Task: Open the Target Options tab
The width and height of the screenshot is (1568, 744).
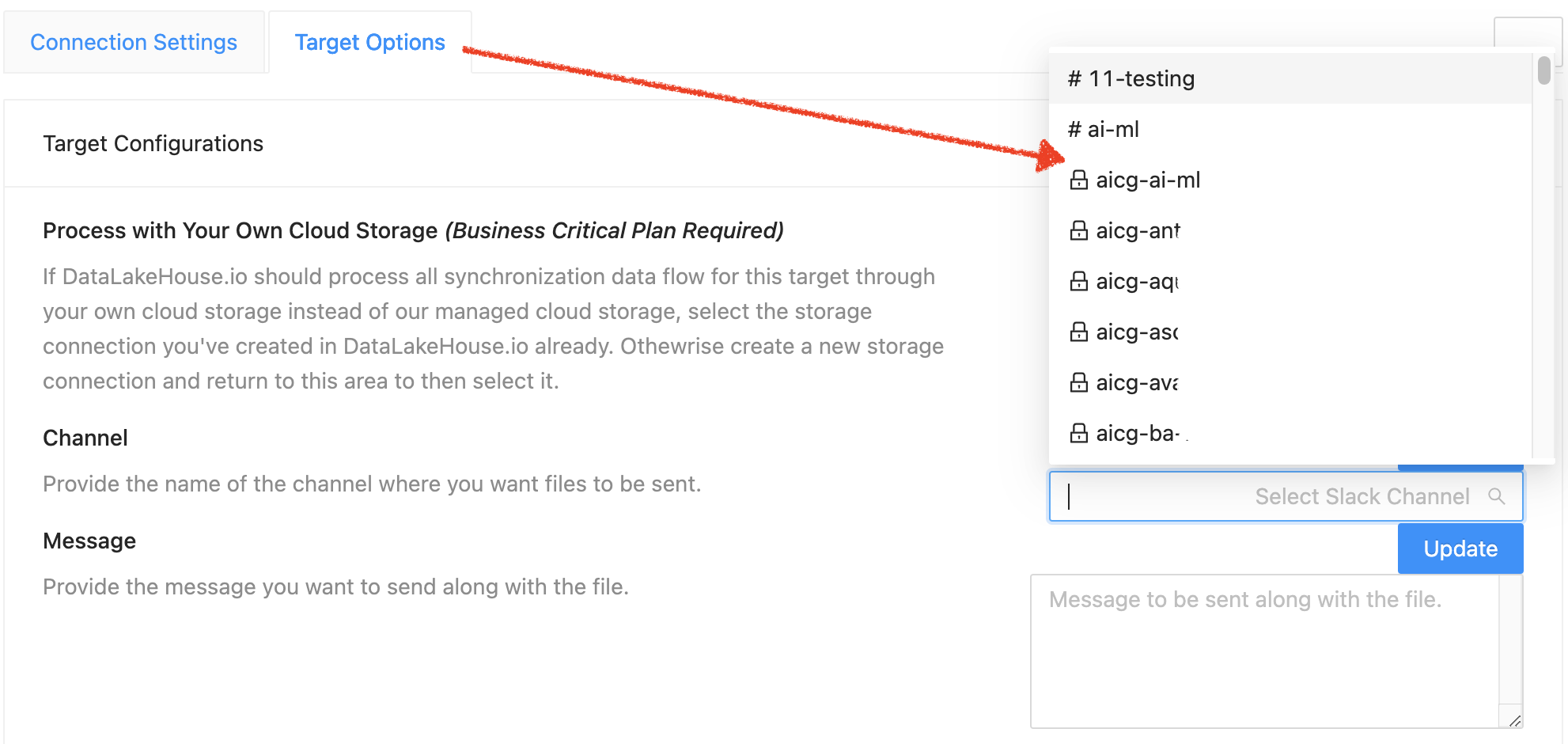Action: [369, 43]
